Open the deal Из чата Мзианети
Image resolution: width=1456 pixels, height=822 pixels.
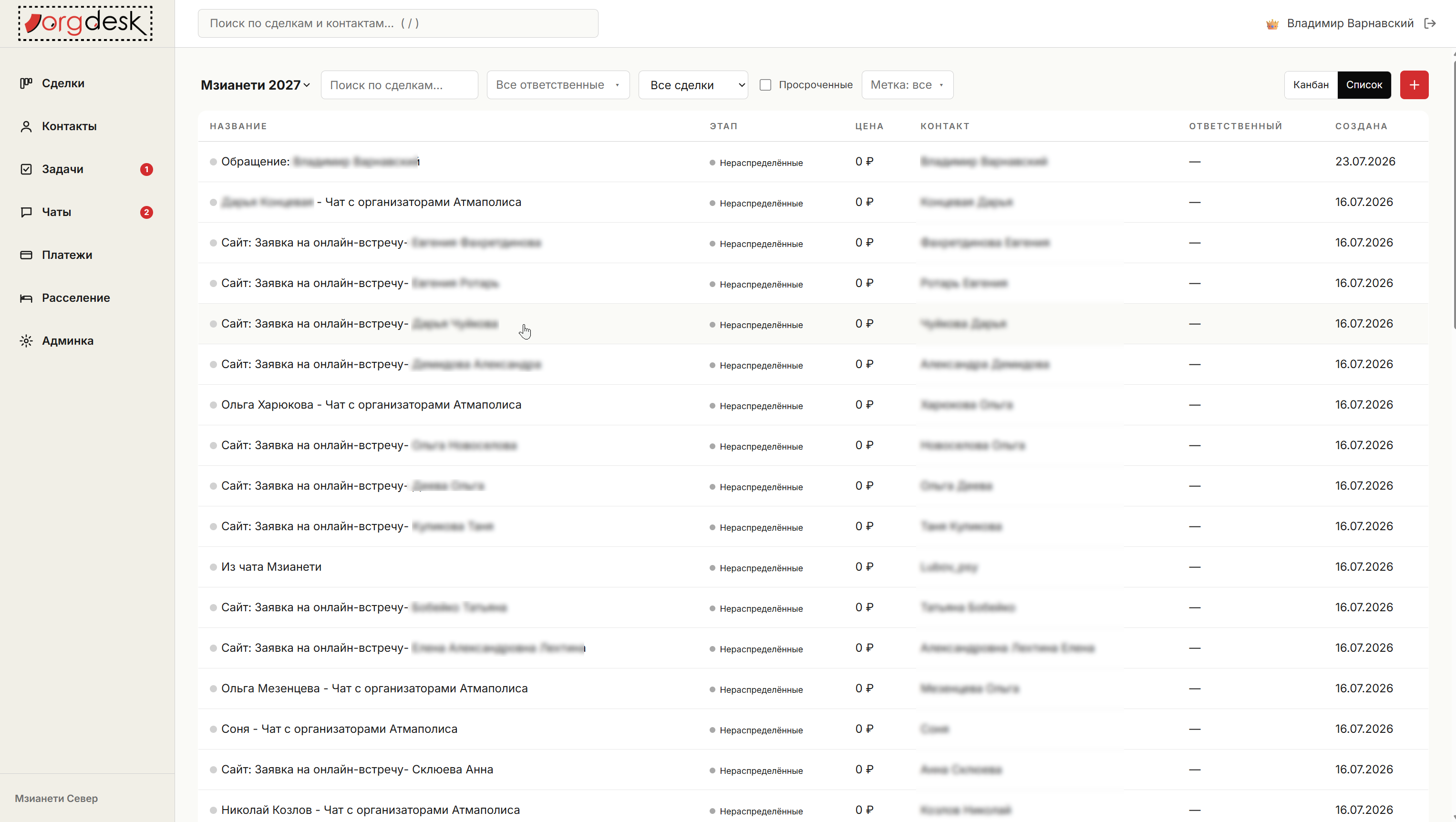(x=271, y=566)
